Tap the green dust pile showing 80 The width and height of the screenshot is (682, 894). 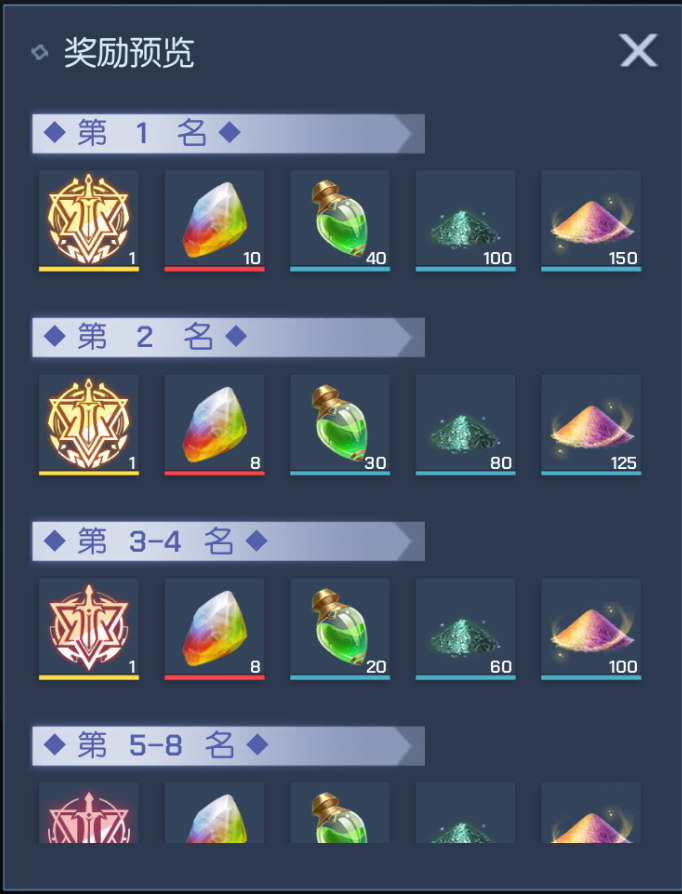(x=465, y=425)
